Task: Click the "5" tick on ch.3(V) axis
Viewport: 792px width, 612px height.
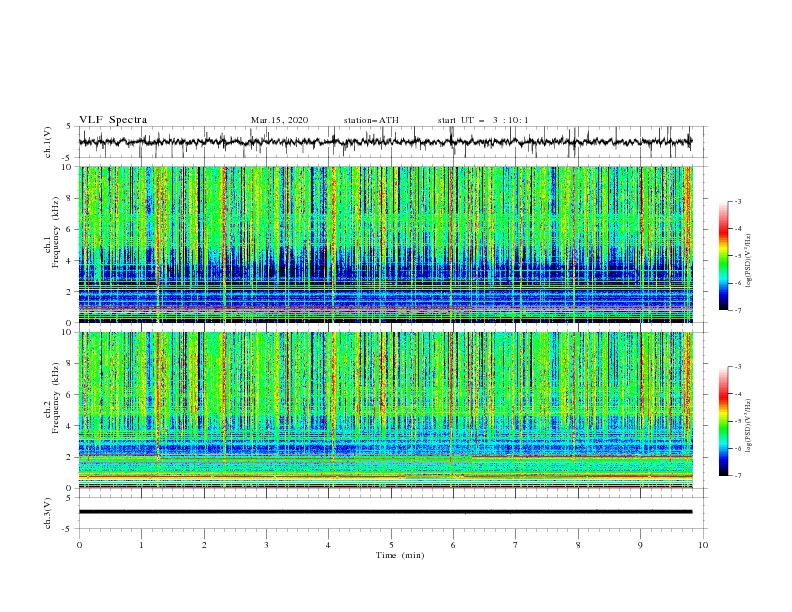Action: pyautogui.click(x=69, y=498)
